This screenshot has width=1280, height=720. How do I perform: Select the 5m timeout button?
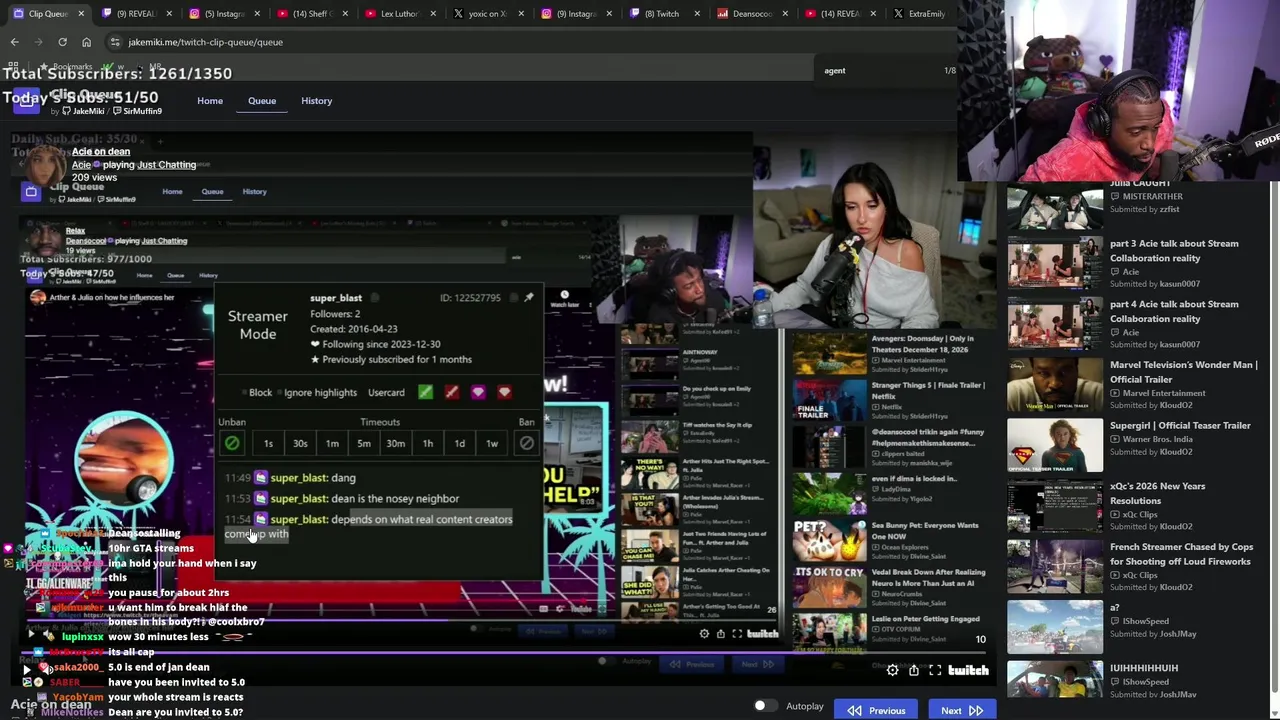pyautogui.click(x=364, y=443)
